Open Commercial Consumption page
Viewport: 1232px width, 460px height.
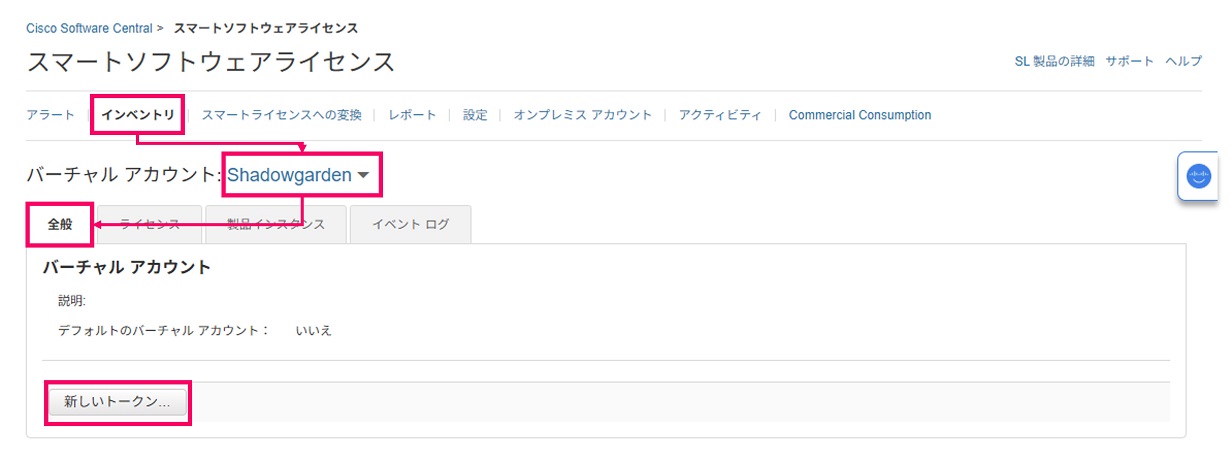860,115
